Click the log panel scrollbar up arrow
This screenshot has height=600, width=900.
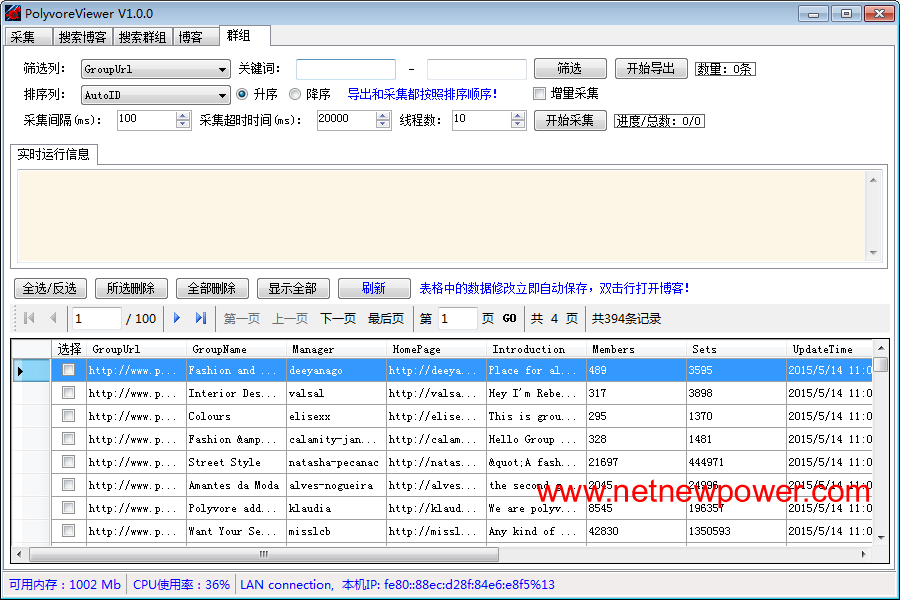[873, 180]
